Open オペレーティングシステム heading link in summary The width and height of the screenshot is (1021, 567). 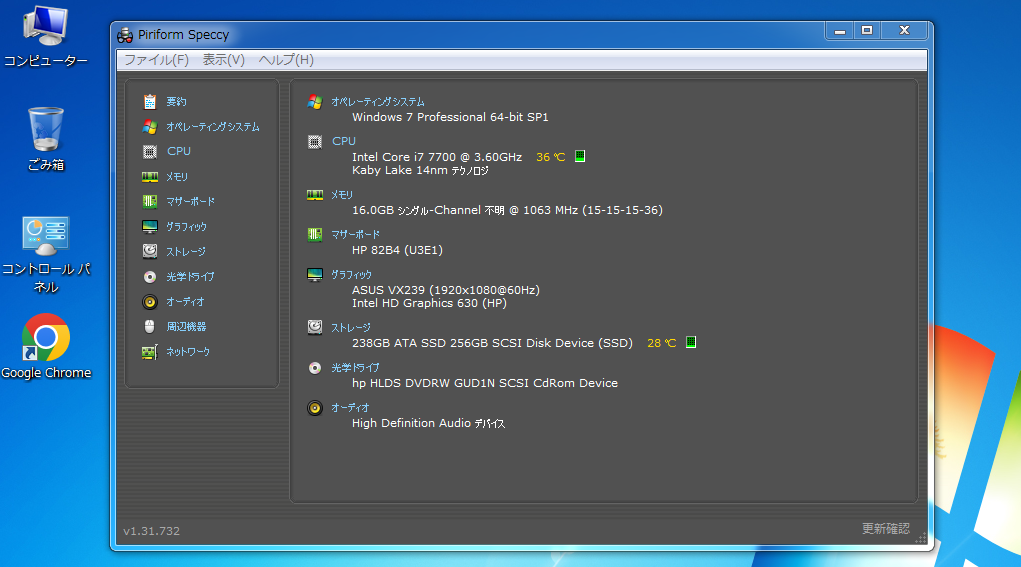(x=378, y=102)
